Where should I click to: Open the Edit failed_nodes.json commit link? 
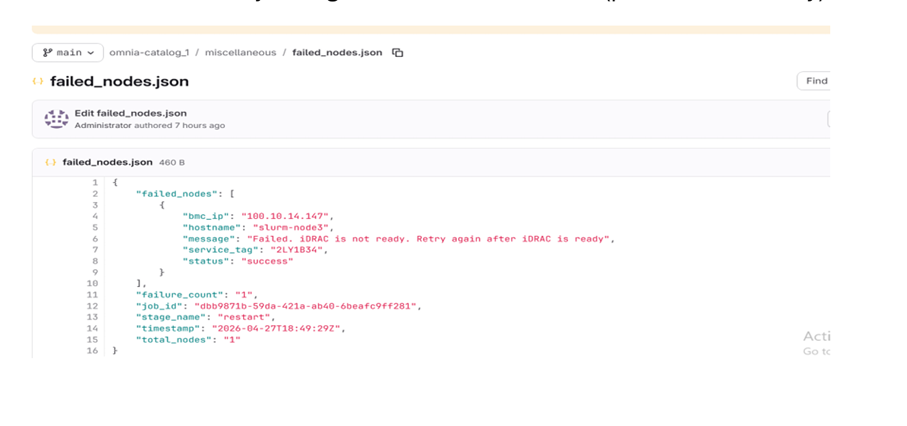point(131,113)
